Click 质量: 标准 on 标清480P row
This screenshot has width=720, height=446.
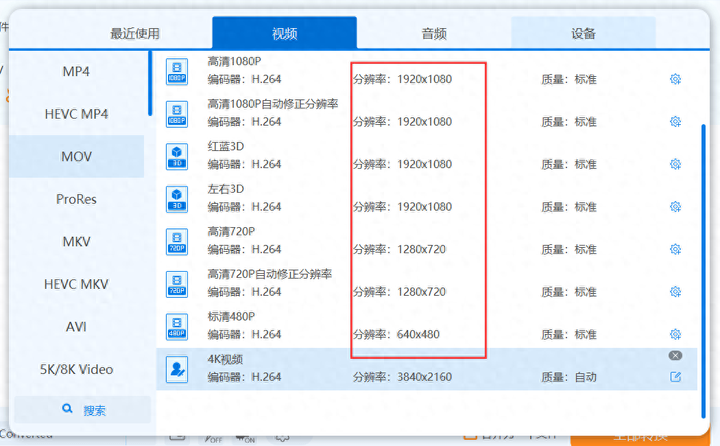[x=568, y=334]
